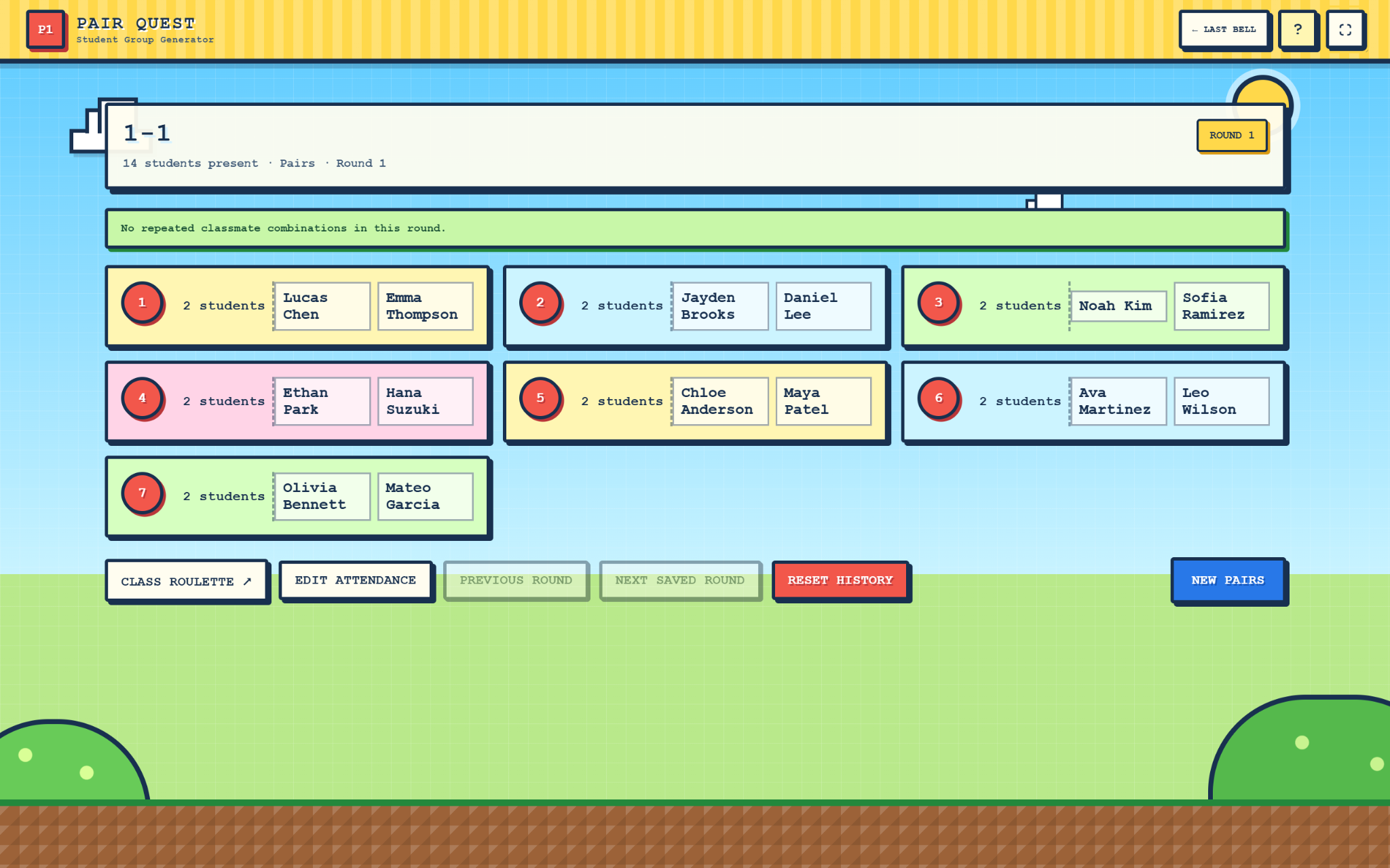Click the Noah Kim name card
This screenshot has width=1390, height=868.
(x=1119, y=306)
